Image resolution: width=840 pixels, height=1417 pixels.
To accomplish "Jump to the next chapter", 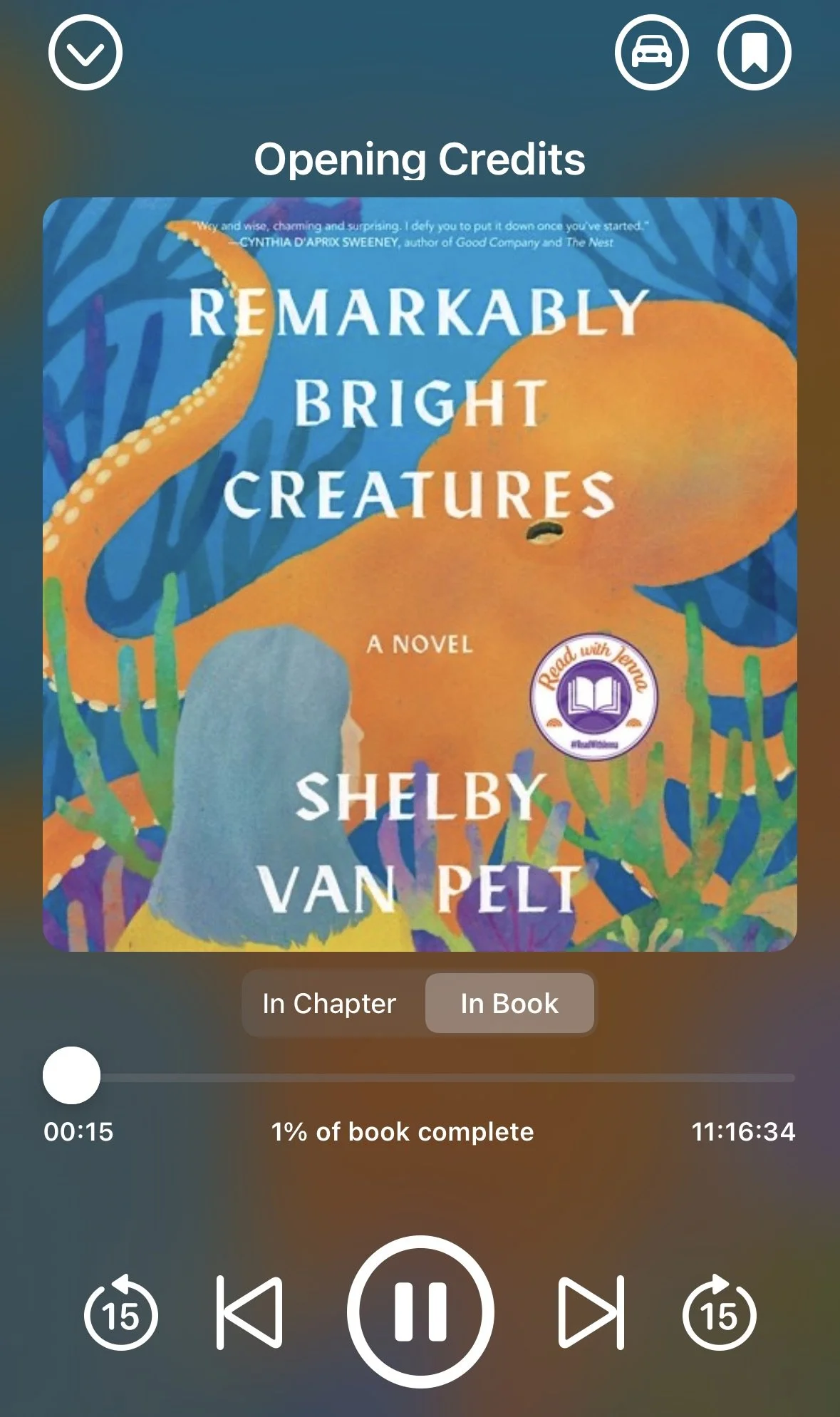I will 591,1312.
